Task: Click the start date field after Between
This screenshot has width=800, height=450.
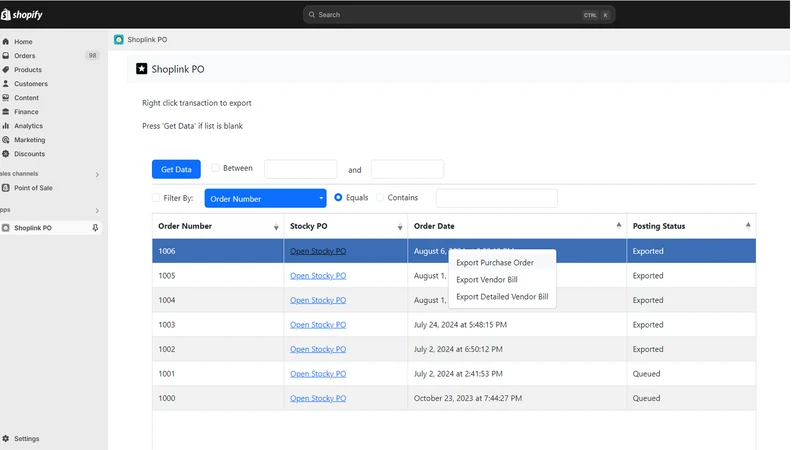Action: (301, 169)
